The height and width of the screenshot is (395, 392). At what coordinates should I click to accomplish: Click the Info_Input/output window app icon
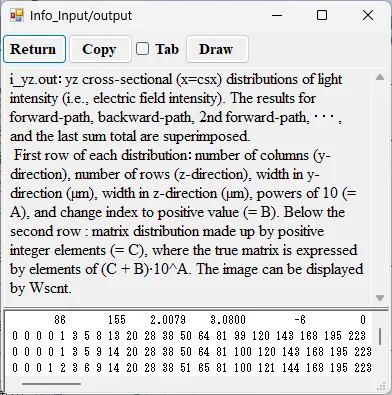[x=17, y=15]
